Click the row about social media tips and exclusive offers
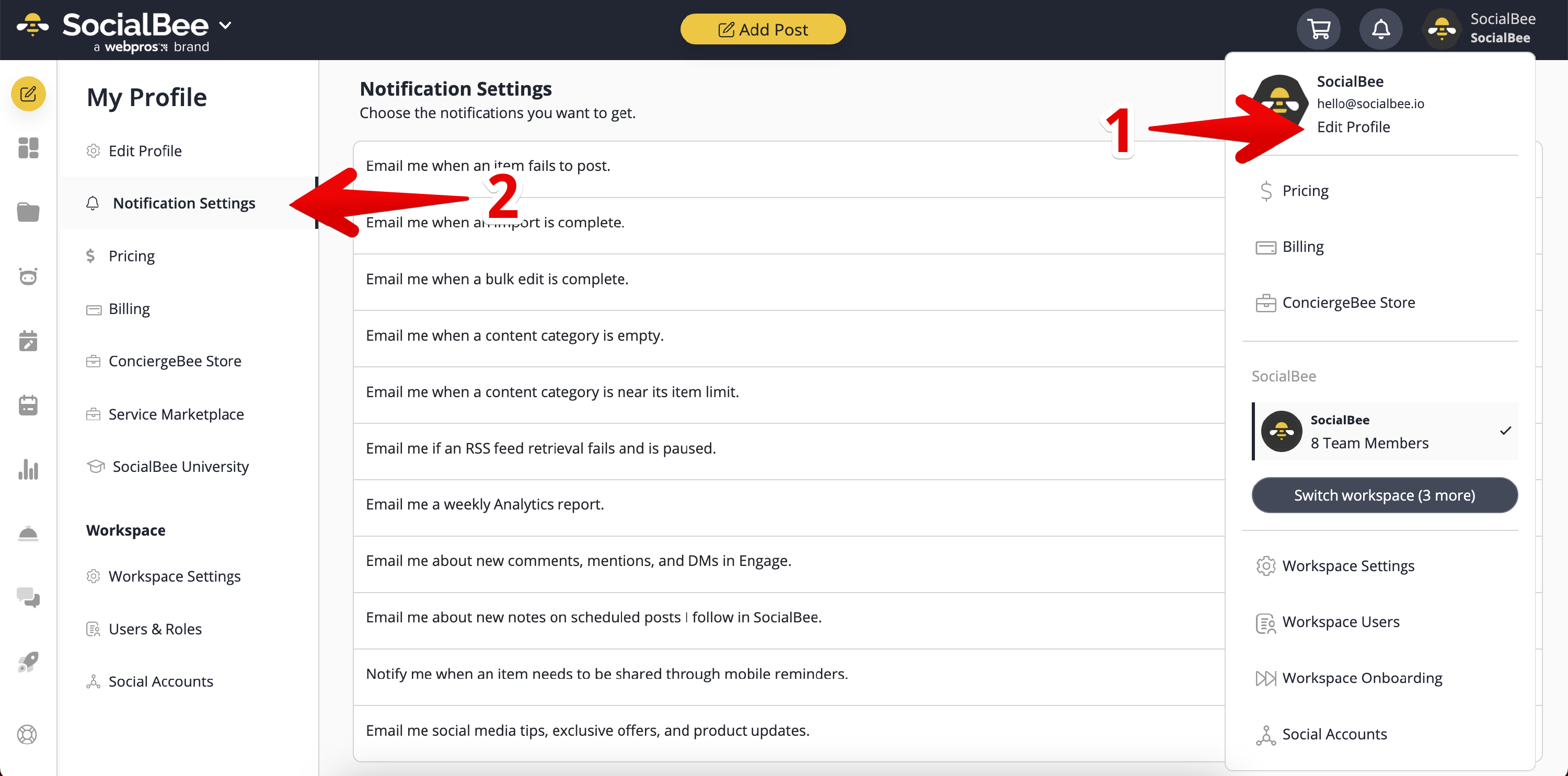 [789, 734]
